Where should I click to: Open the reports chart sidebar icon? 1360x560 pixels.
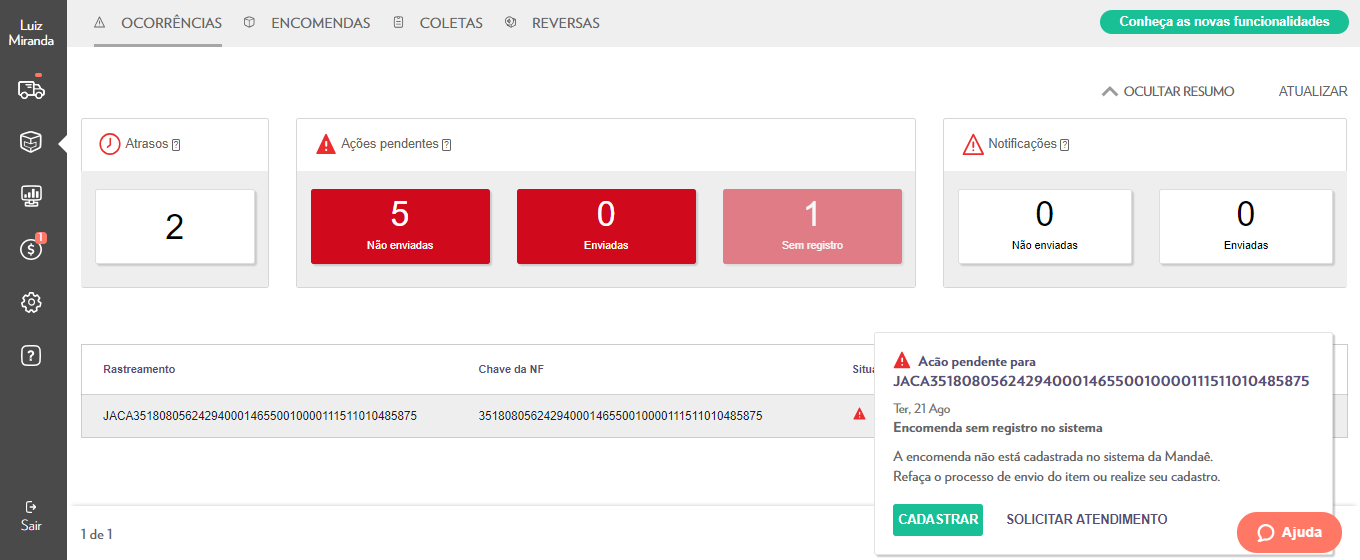point(31,196)
